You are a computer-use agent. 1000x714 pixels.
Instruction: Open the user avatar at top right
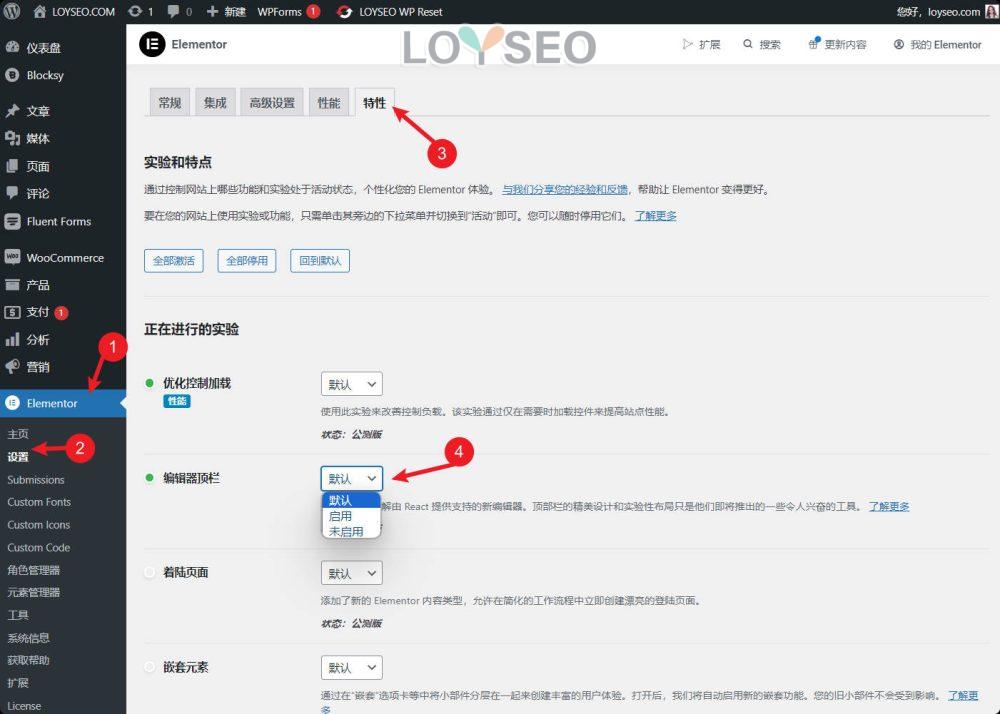tap(992, 11)
